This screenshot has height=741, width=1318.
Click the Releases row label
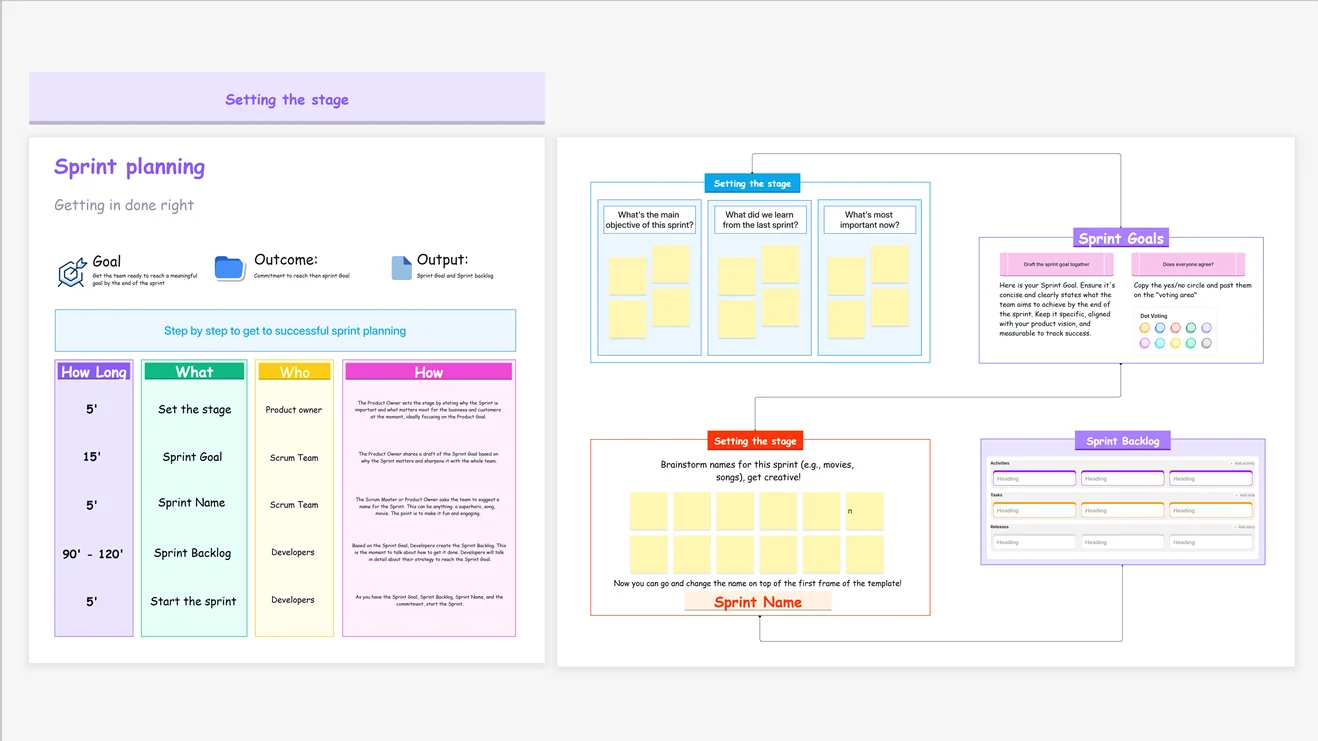pyautogui.click(x=999, y=527)
